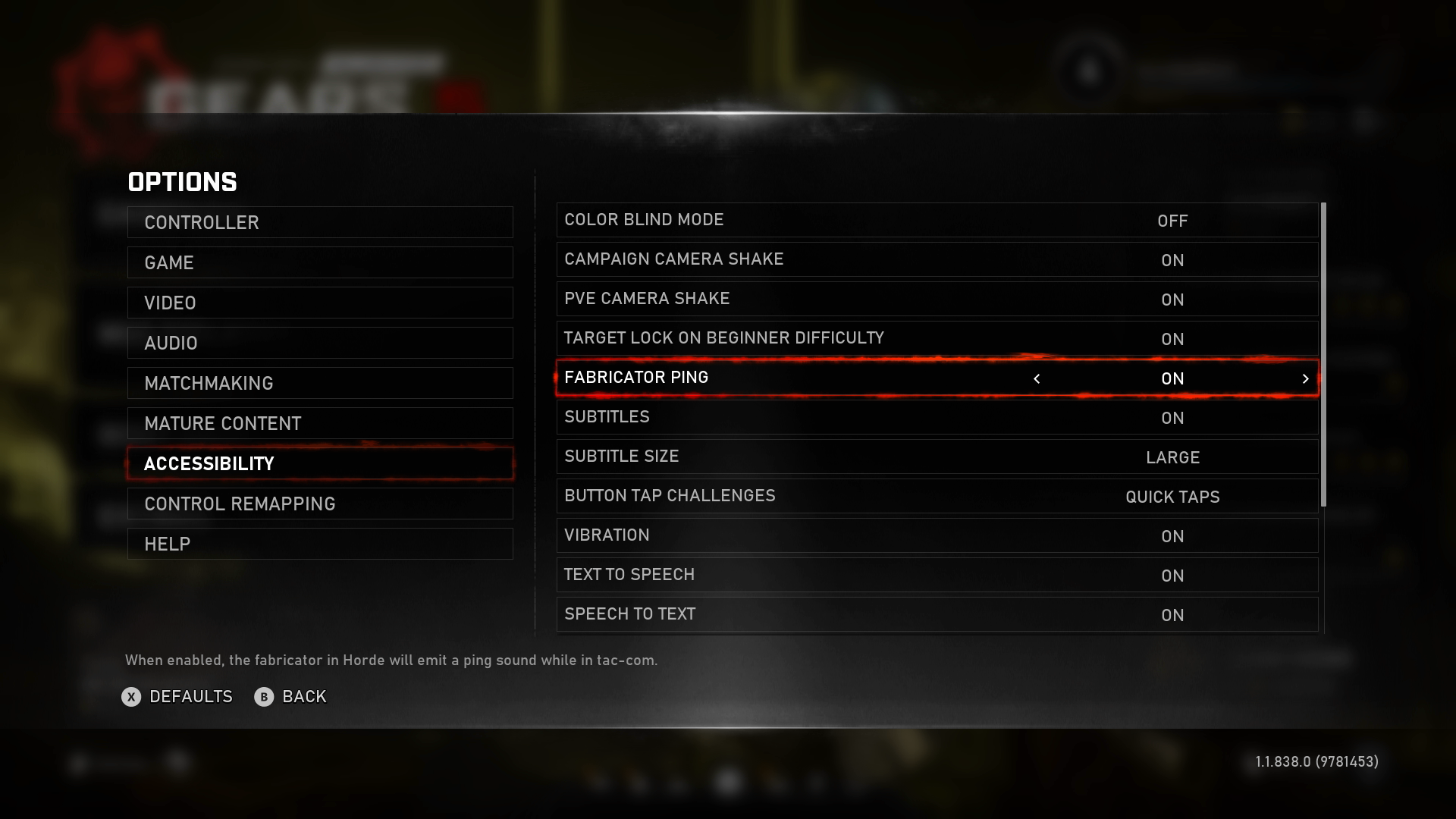Toggle CAMPAIGN CAMERA SHAKE off
This screenshot has height=819, width=1456.
click(x=1172, y=259)
